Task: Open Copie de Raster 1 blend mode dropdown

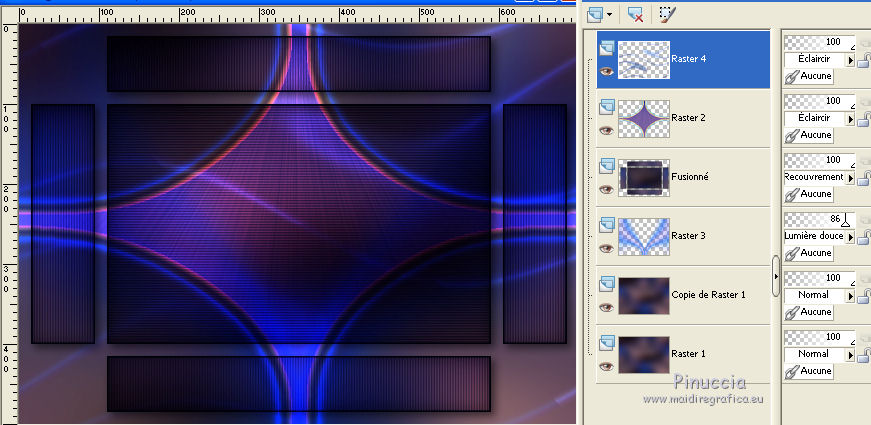Action: click(819, 295)
